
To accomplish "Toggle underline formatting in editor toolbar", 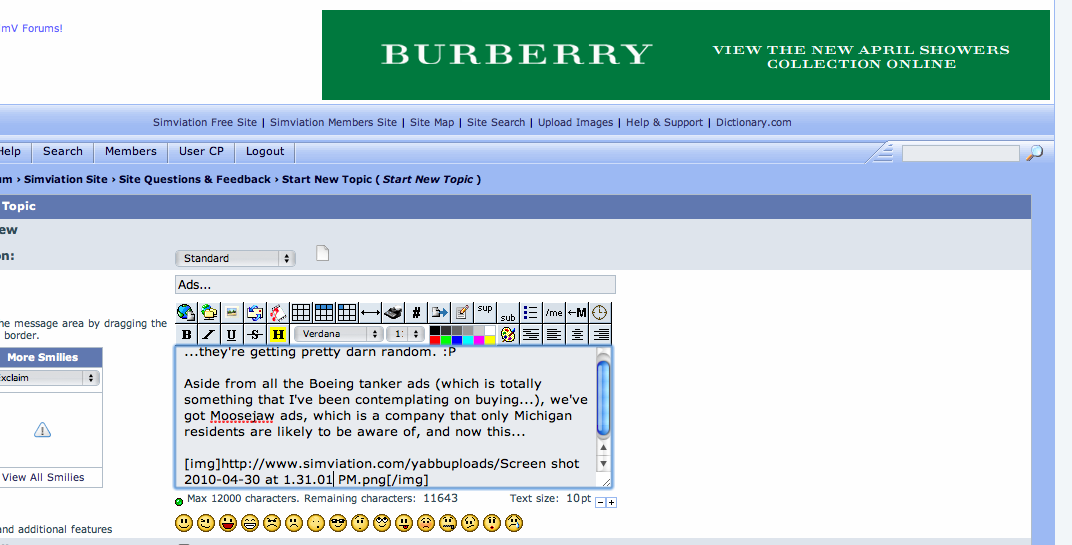I will pos(232,334).
